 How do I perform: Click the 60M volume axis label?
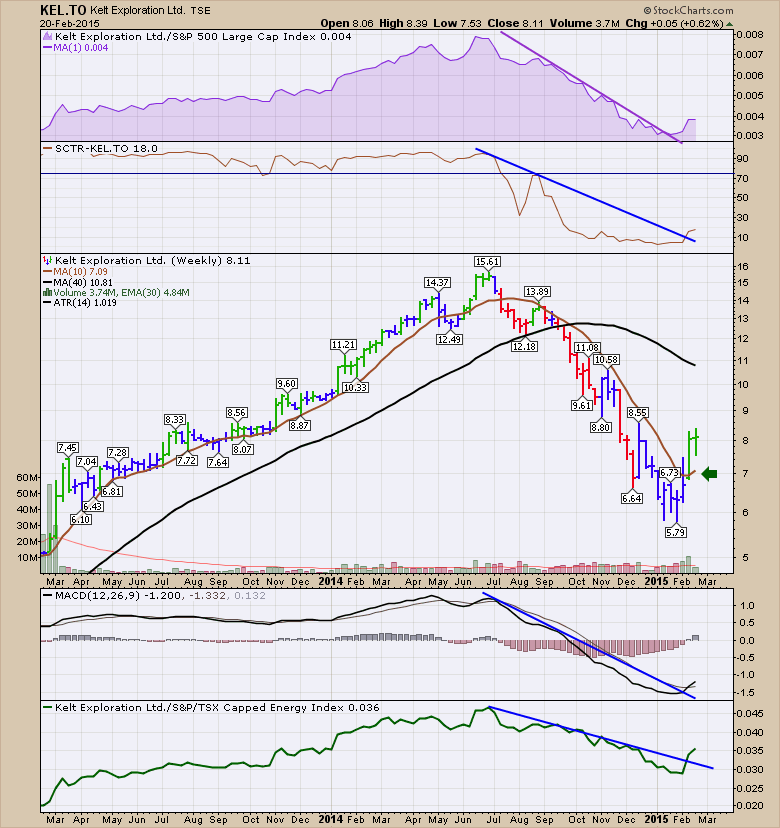click(x=27, y=477)
